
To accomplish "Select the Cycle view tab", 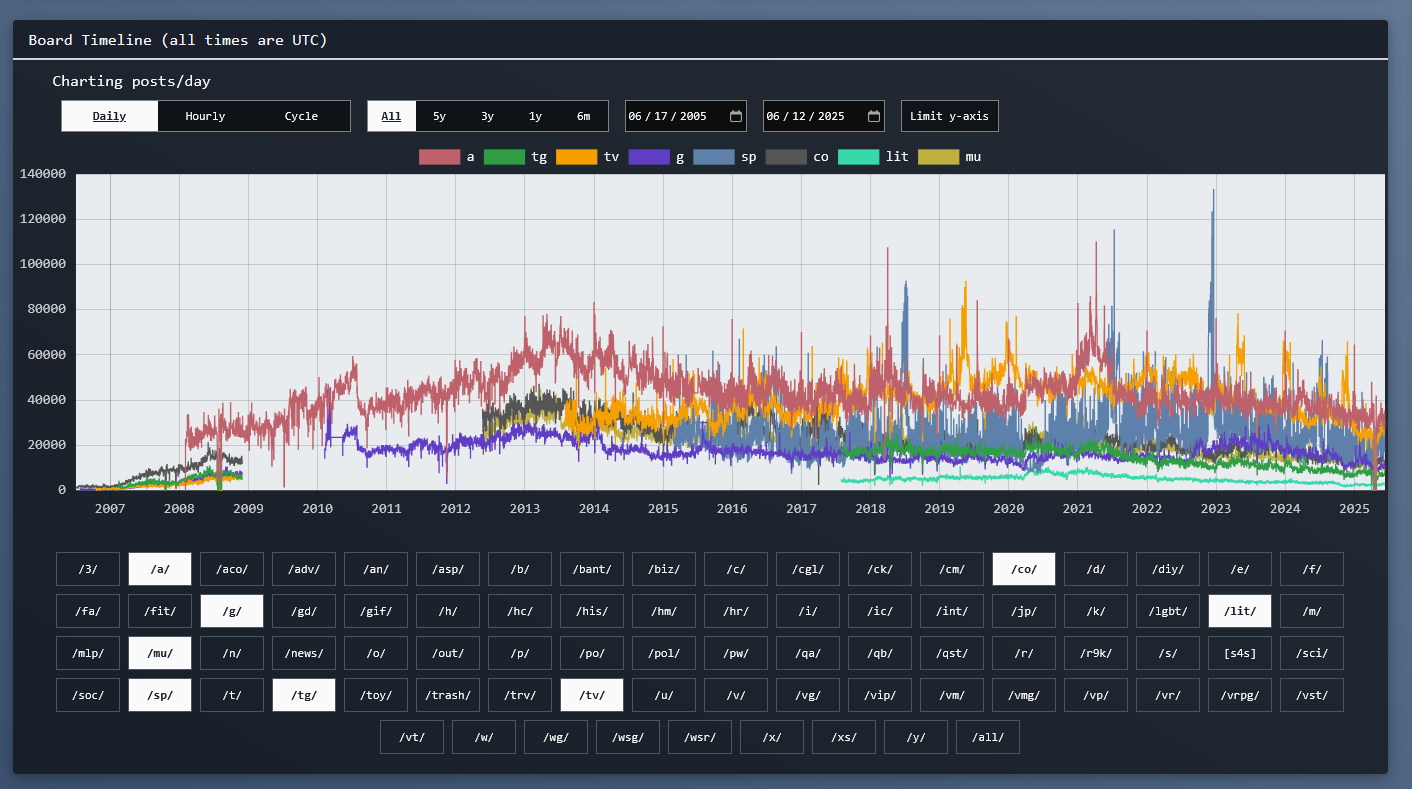I will click(x=301, y=116).
